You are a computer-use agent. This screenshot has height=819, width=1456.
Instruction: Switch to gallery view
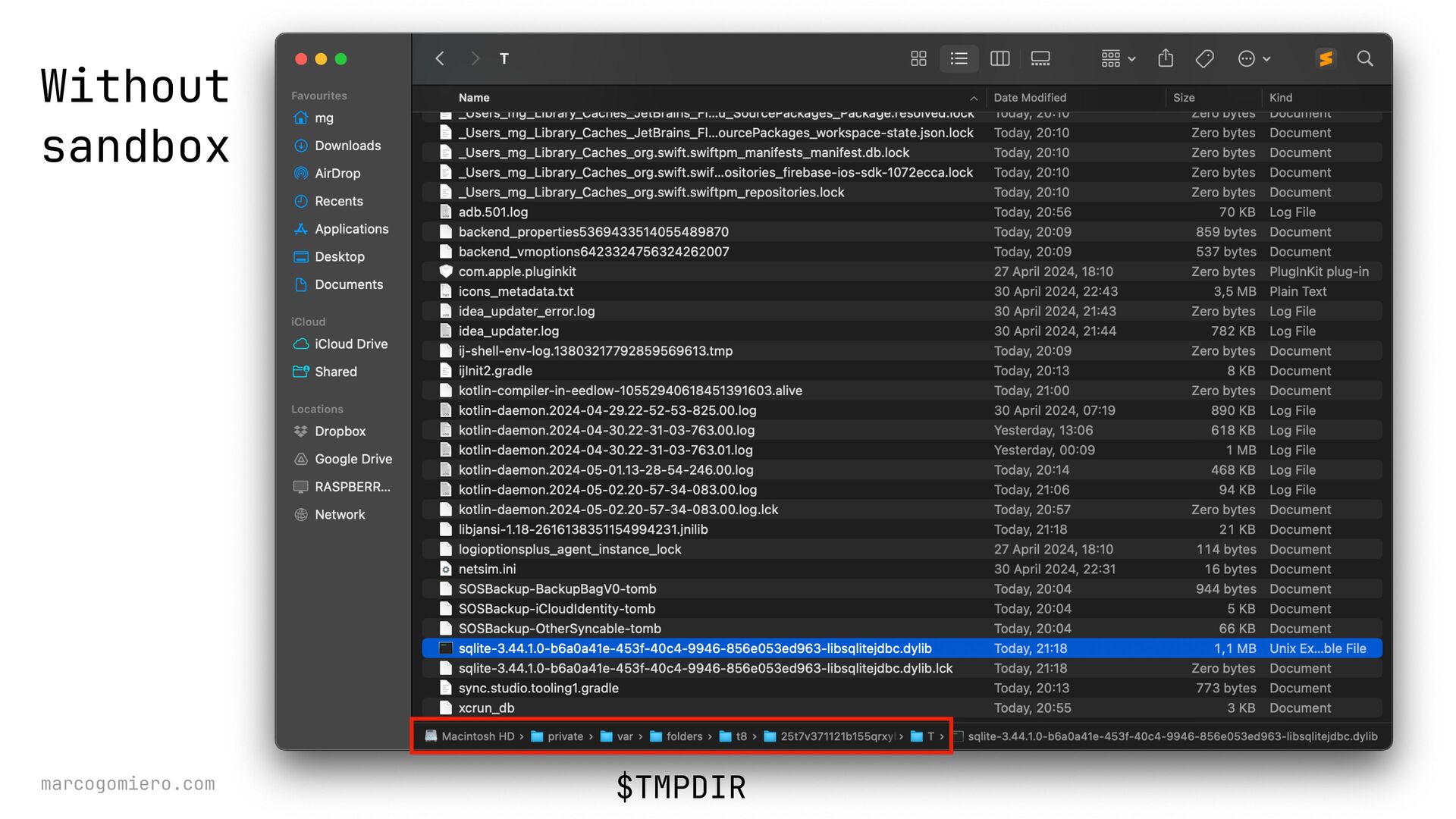(1040, 58)
